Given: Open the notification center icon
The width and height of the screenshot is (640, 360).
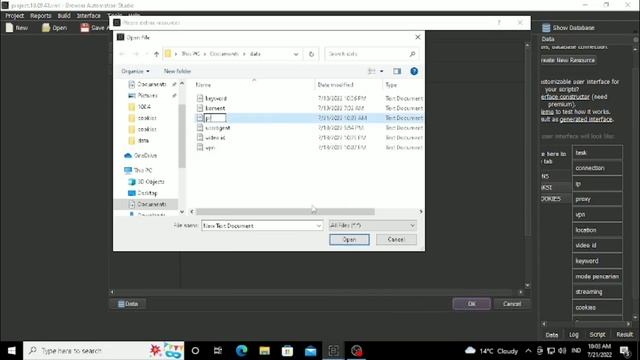Looking at the screenshot, I should click(x=624, y=351).
